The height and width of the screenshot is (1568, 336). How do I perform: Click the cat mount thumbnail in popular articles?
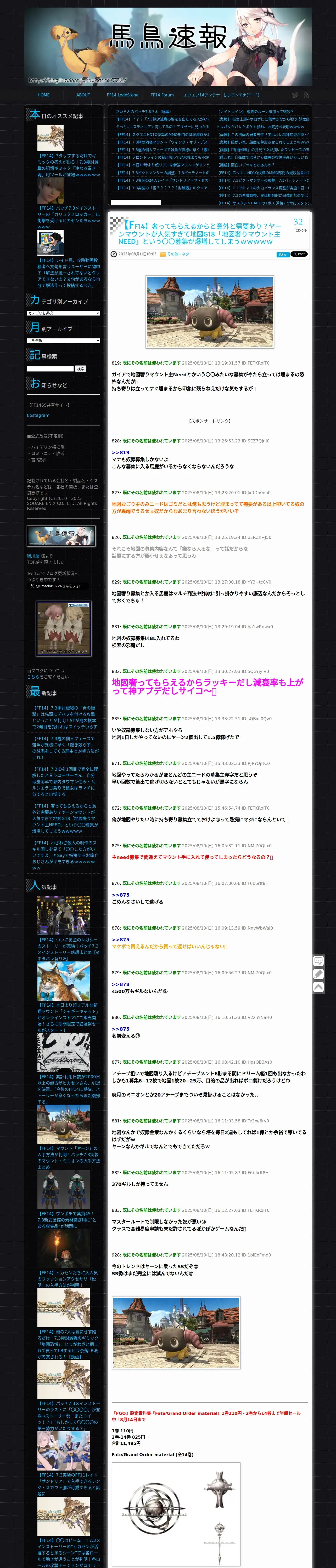(63, 982)
